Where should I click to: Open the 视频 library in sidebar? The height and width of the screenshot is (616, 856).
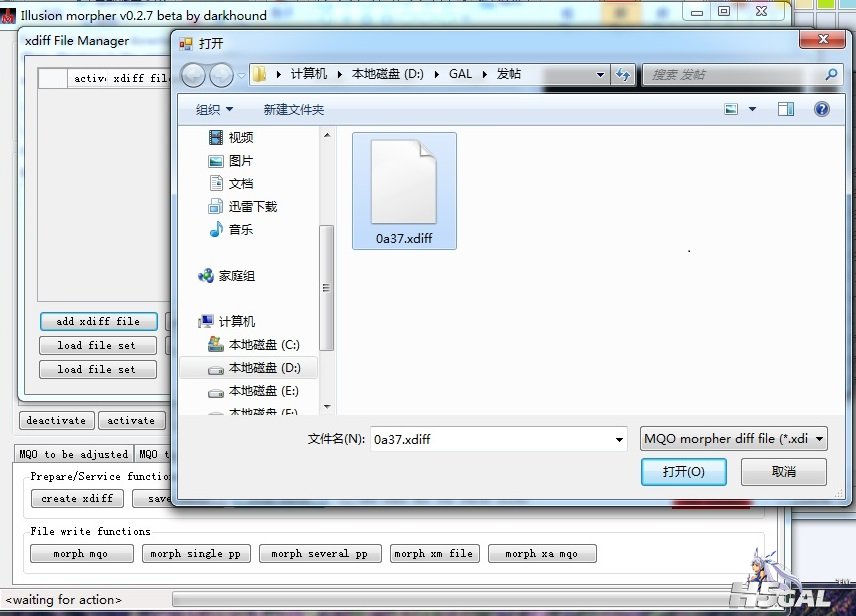coord(240,138)
